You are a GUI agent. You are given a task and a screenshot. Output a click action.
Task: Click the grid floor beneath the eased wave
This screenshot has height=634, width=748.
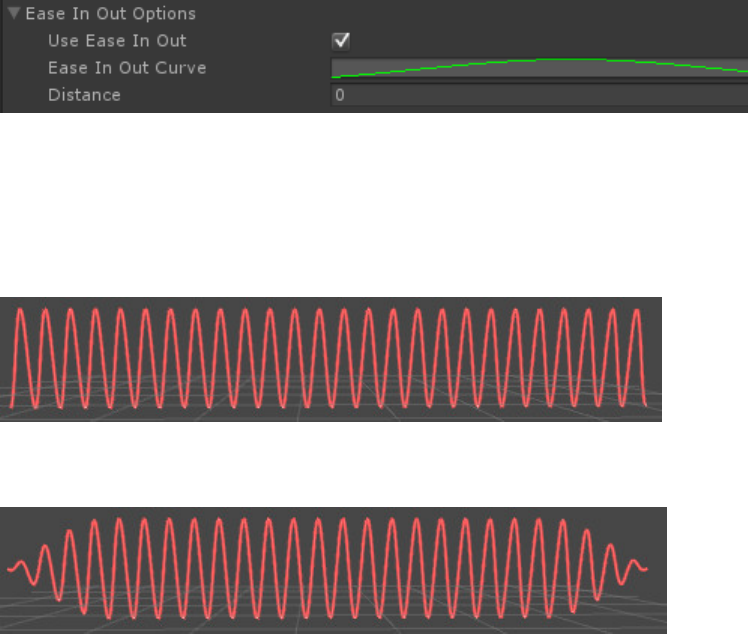[x=333, y=626]
